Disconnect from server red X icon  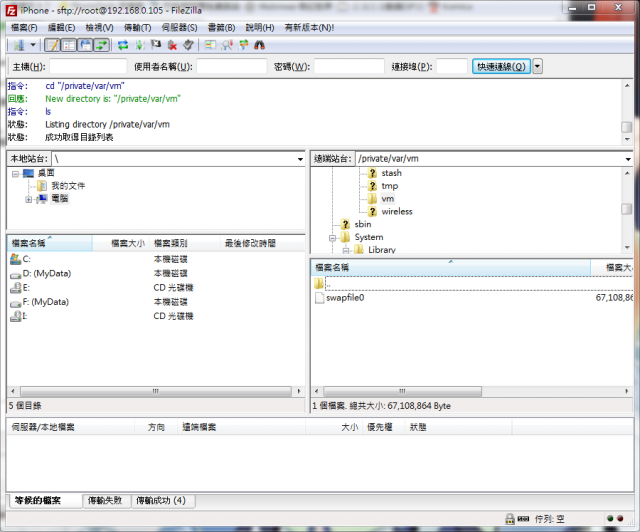(x=172, y=45)
